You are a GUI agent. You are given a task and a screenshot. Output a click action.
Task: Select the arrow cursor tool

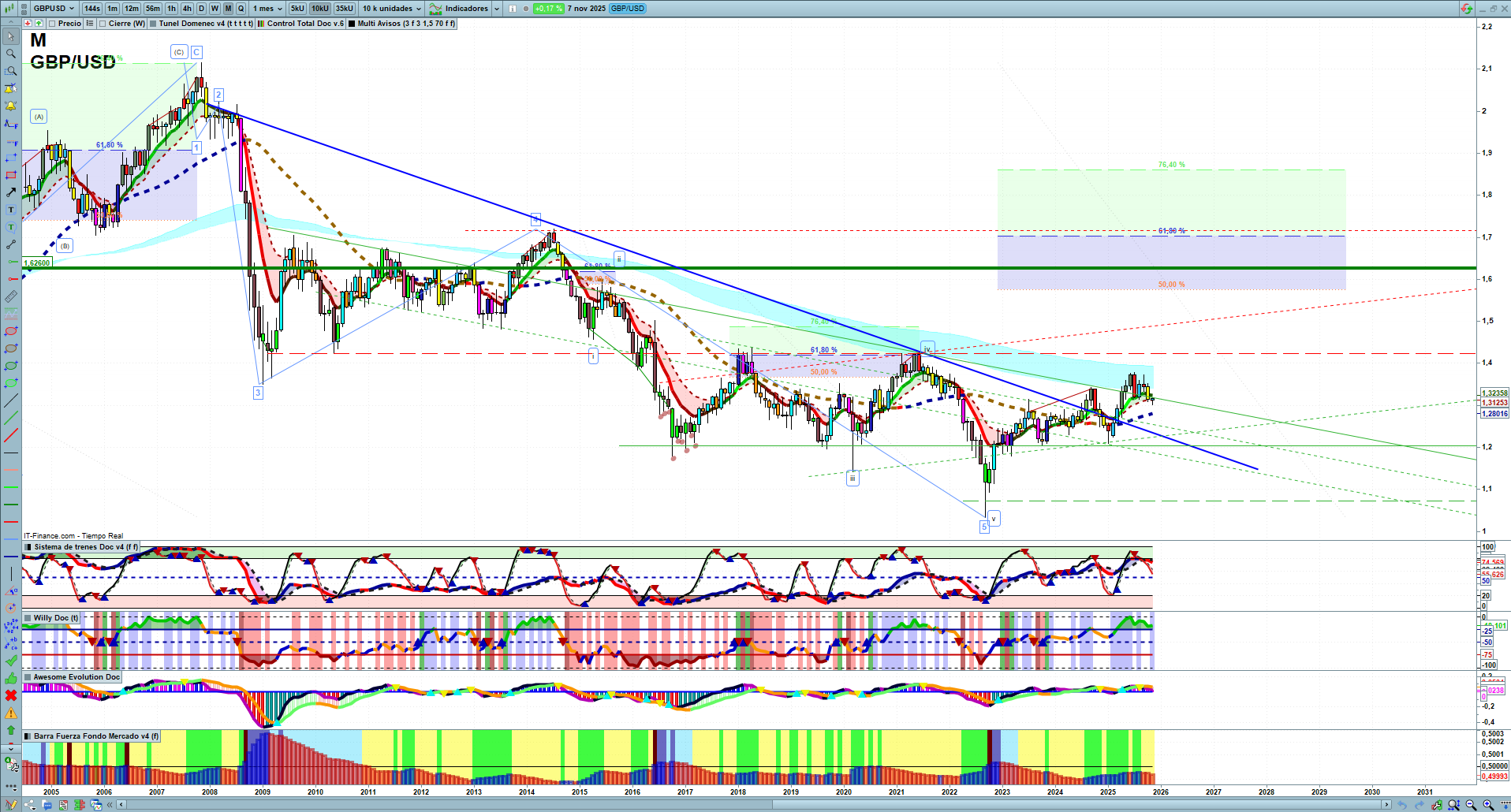click(11, 36)
